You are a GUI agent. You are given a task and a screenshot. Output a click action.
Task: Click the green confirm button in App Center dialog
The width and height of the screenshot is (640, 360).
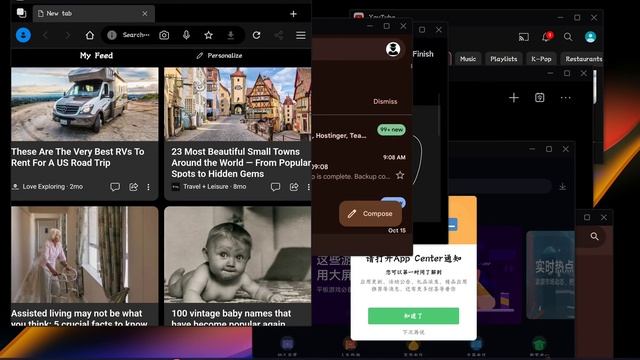tap(413, 316)
